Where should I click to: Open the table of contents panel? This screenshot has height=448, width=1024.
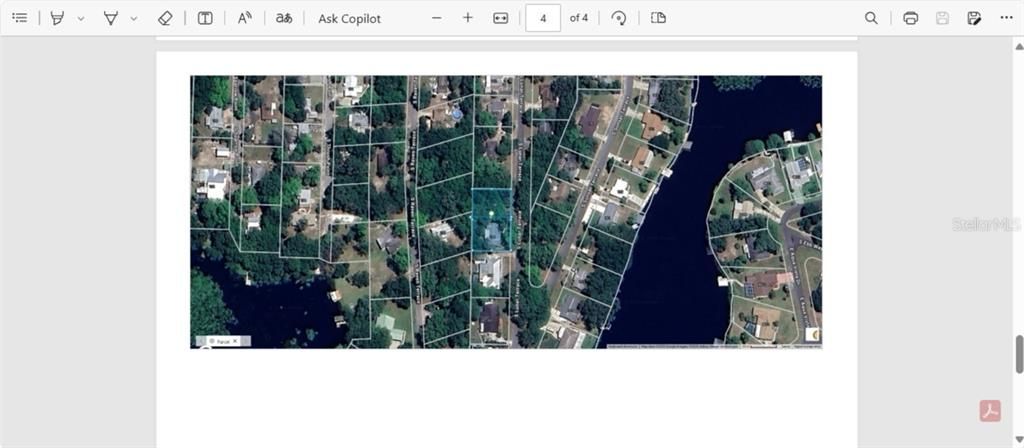point(19,18)
